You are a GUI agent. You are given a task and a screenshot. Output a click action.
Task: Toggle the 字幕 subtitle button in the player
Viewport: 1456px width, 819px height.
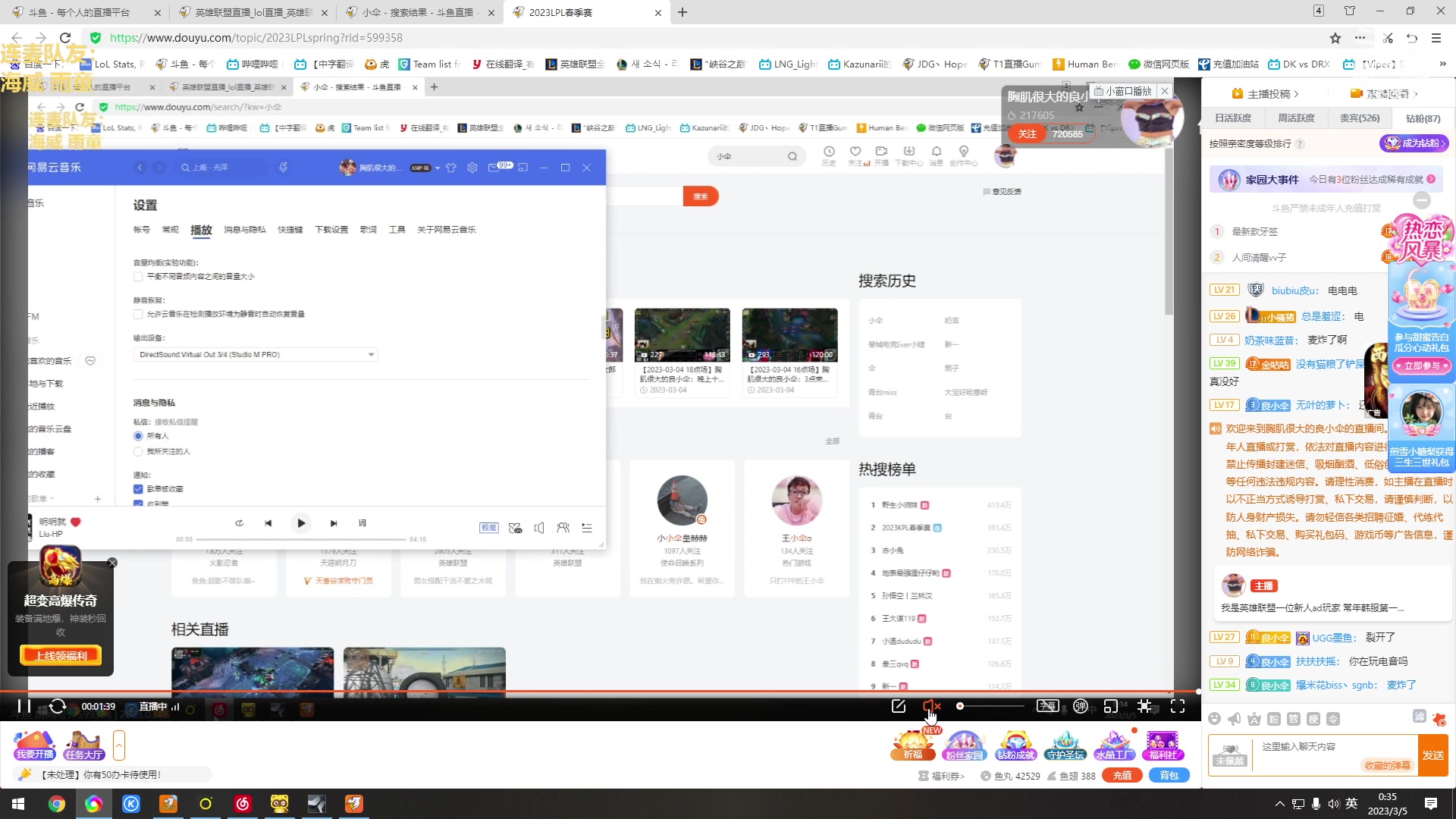click(1047, 706)
